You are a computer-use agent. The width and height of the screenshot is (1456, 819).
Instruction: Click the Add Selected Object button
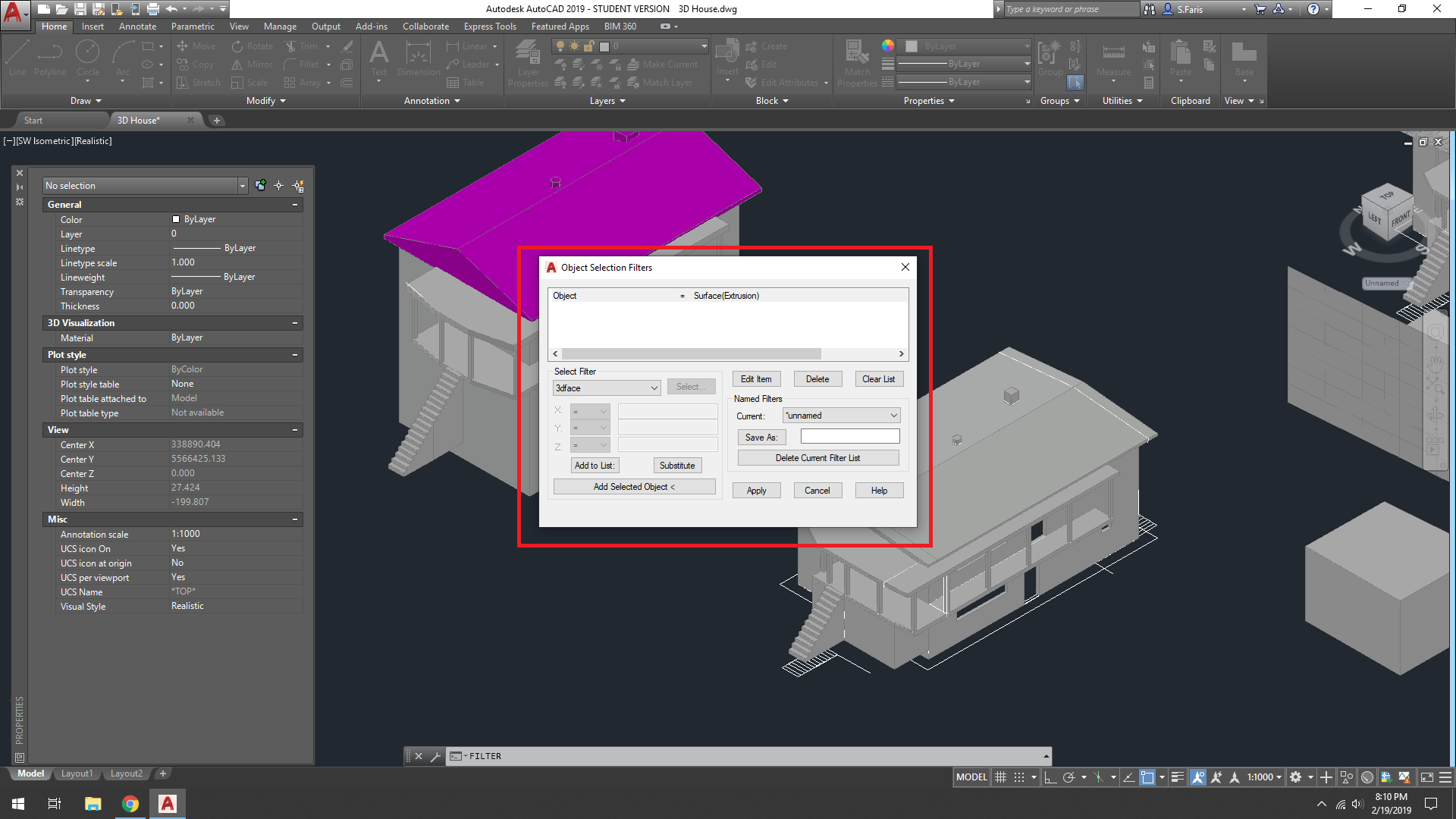coord(634,487)
